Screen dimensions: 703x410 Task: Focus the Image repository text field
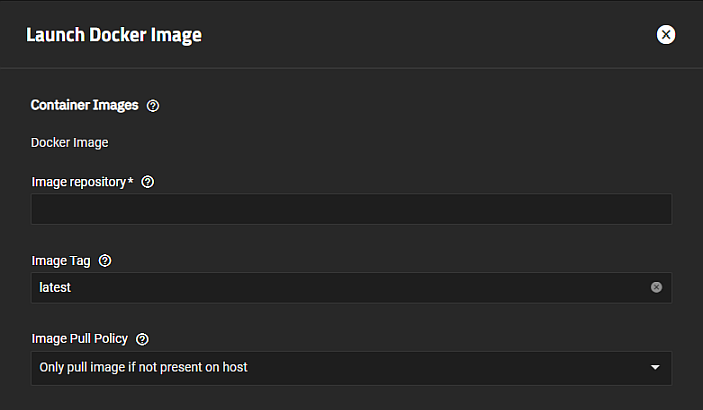[351, 209]
